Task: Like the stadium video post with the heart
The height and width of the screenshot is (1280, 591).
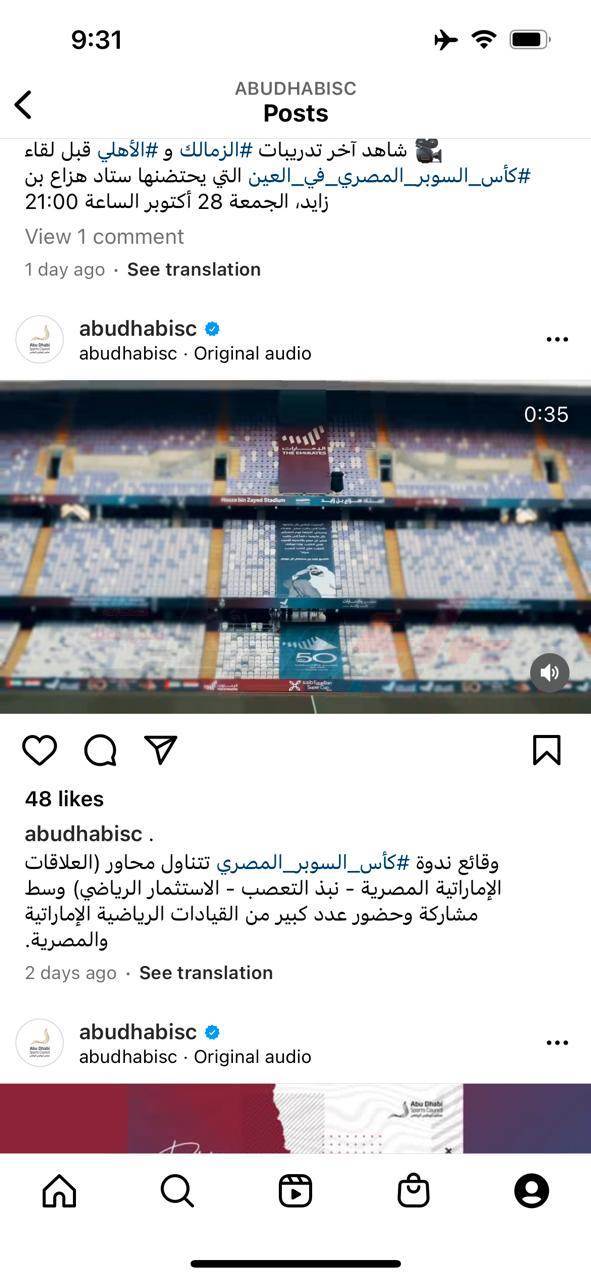Action: [40, 750]
